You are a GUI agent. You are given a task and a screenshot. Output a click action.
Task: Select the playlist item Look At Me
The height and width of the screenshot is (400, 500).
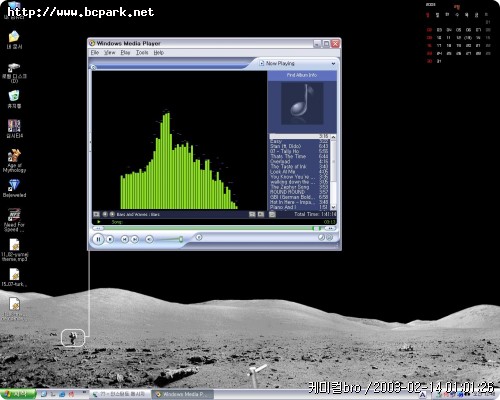(299, 172)
